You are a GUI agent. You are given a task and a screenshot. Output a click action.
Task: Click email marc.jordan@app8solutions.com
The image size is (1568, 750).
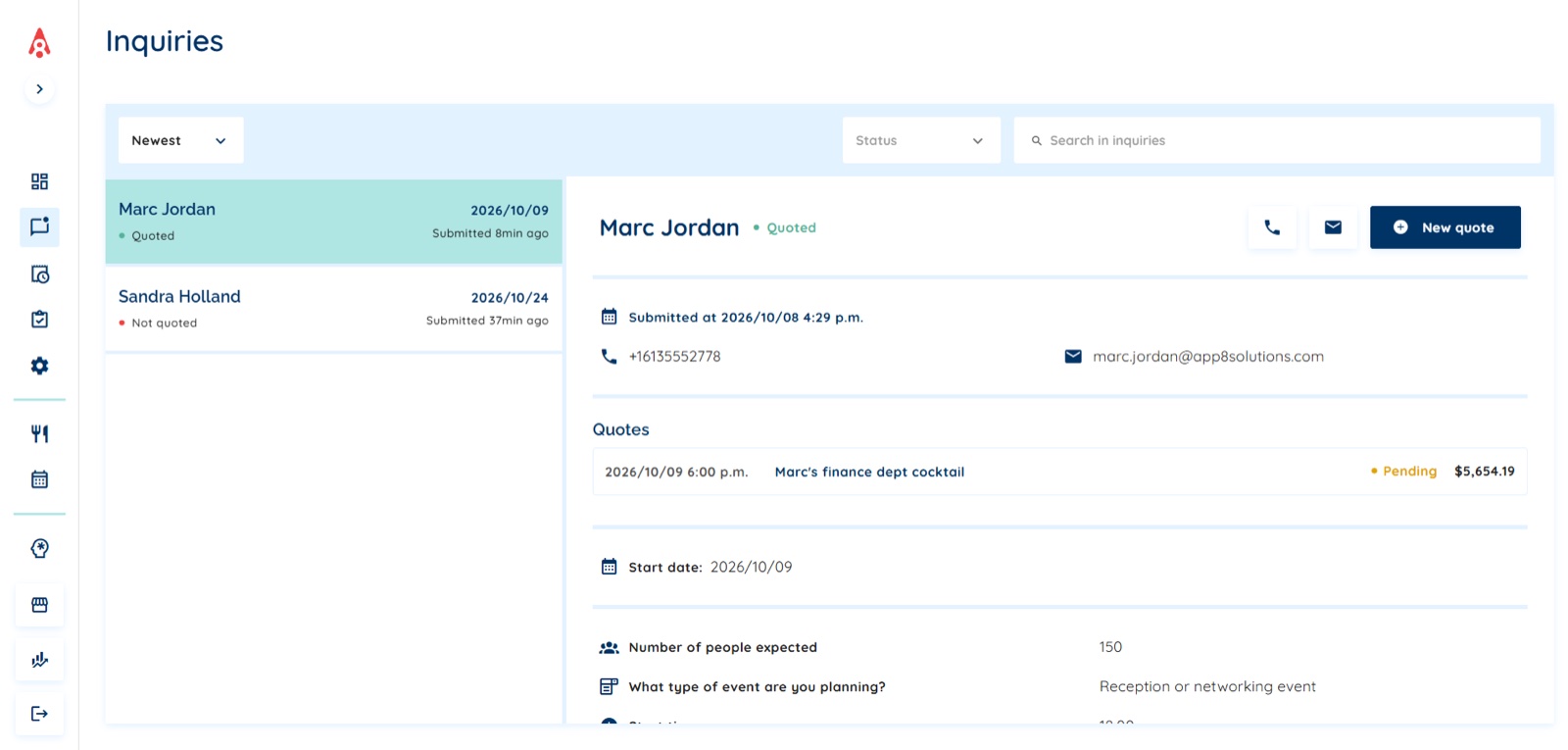tap(1208, 357)
